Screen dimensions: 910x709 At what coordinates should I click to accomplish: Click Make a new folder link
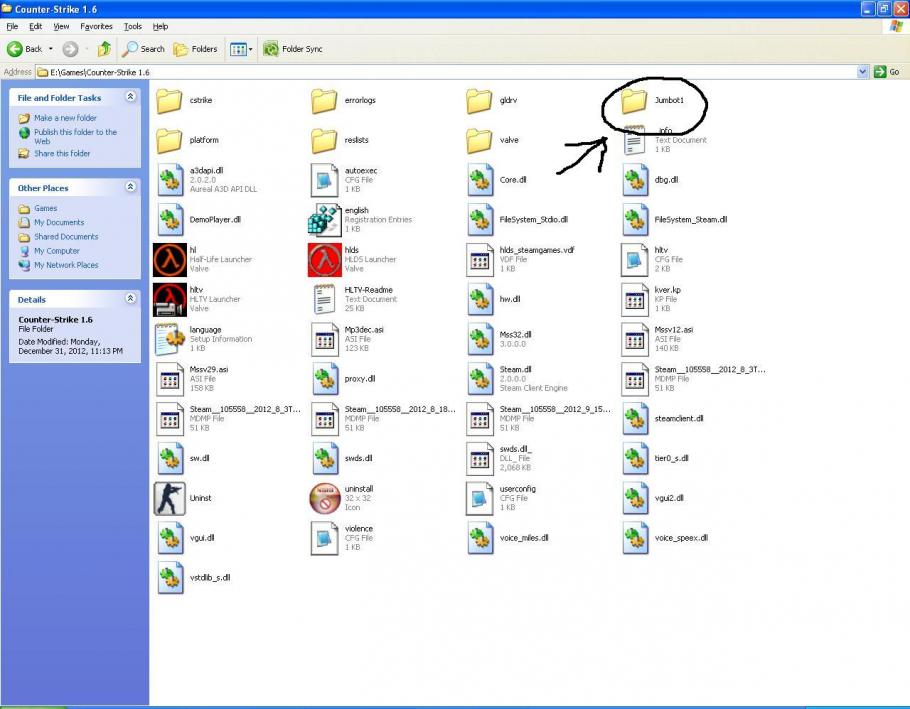[x=65, y=118]
